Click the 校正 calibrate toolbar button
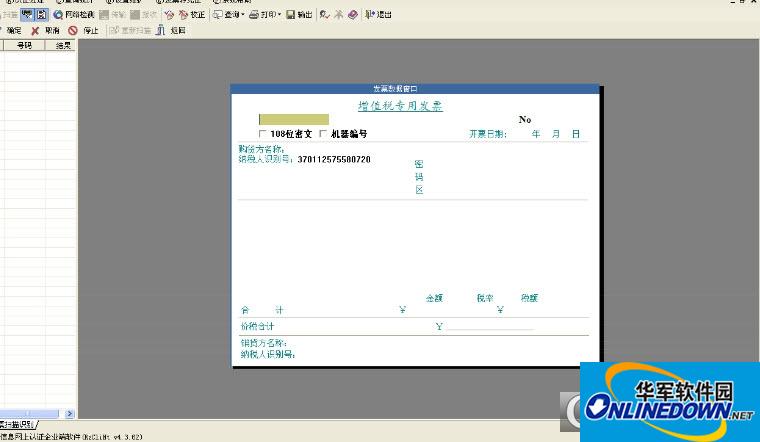This screenshot has width=760, height=442. pyautogui.click(x=192, y=15)
